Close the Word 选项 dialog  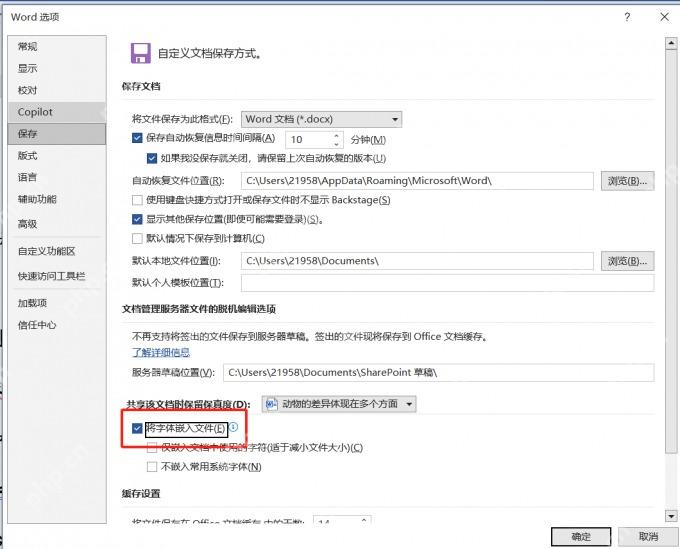coord(664,17)
